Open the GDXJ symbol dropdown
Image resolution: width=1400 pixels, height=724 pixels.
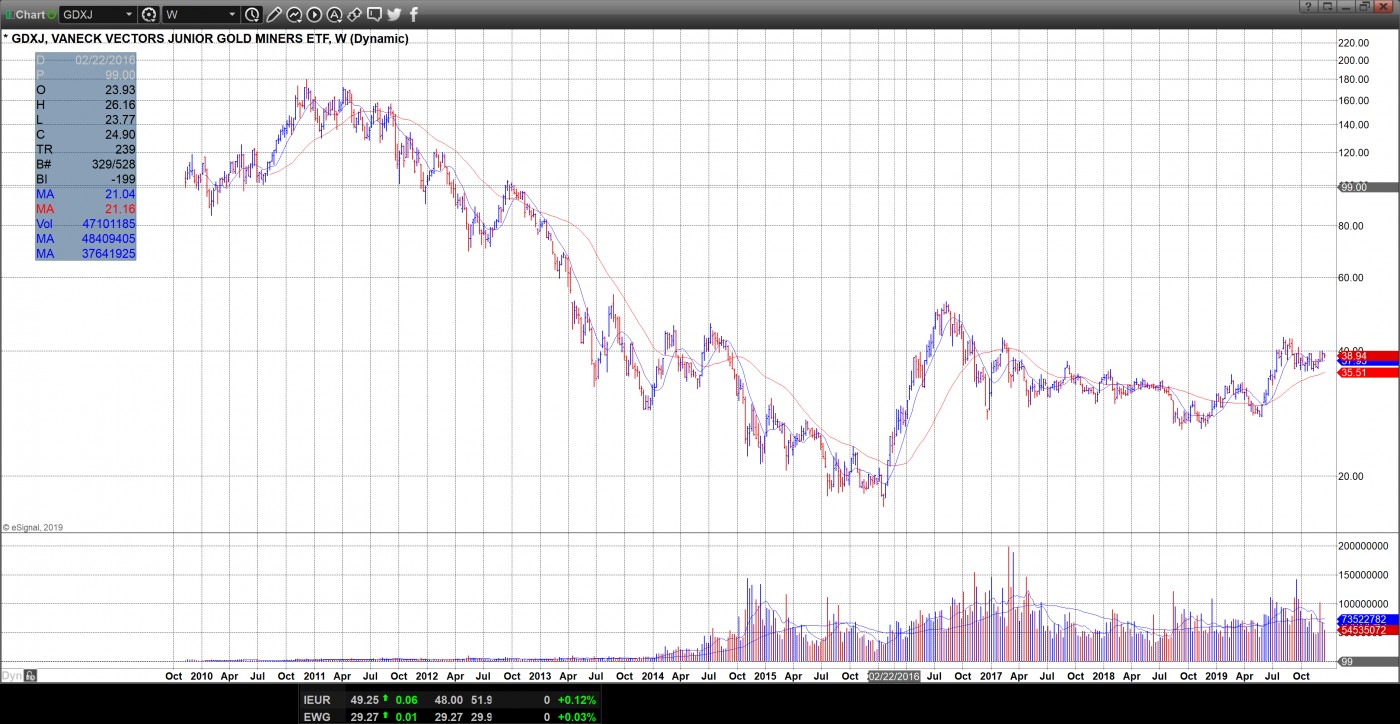(129, 15)
